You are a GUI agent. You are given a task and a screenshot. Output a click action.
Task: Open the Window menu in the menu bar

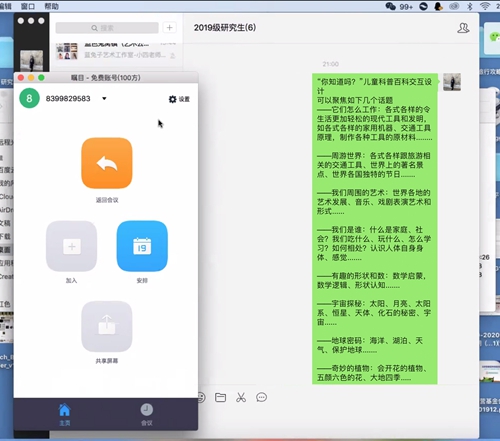click(x=28, y=6)
